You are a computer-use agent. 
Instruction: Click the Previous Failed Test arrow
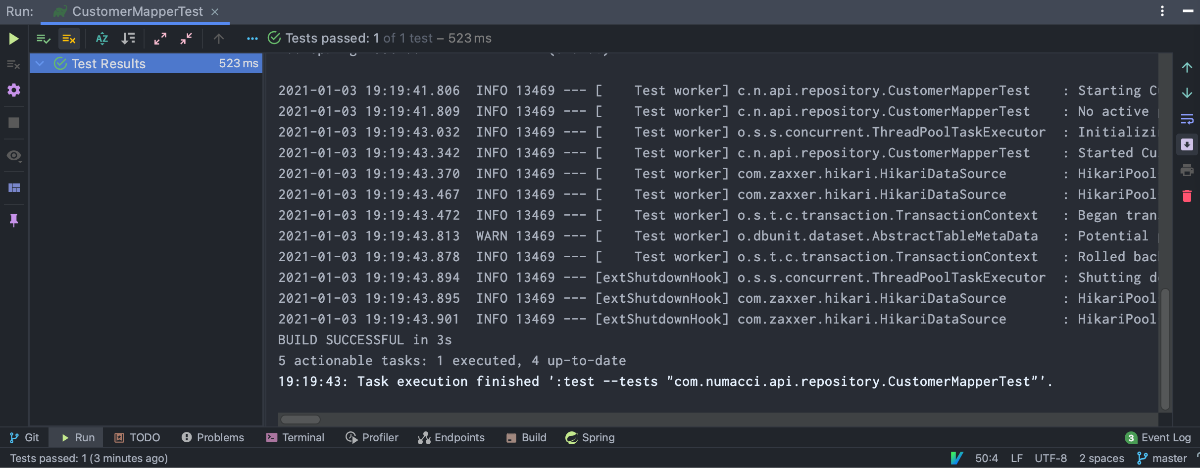click(219, 38)
